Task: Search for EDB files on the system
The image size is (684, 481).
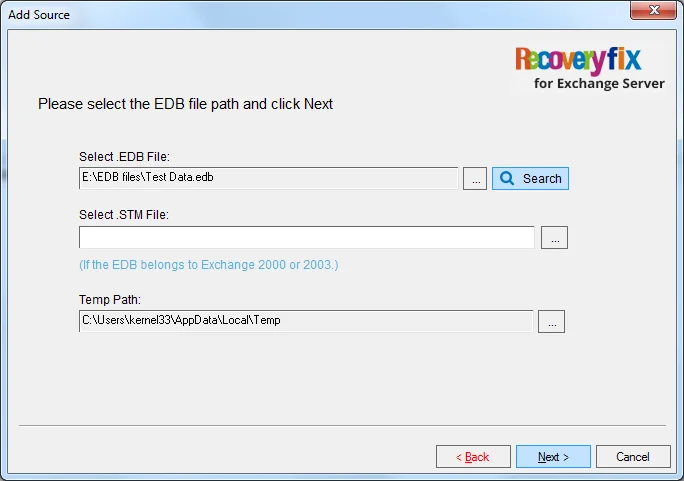Action: click(530, 178)
